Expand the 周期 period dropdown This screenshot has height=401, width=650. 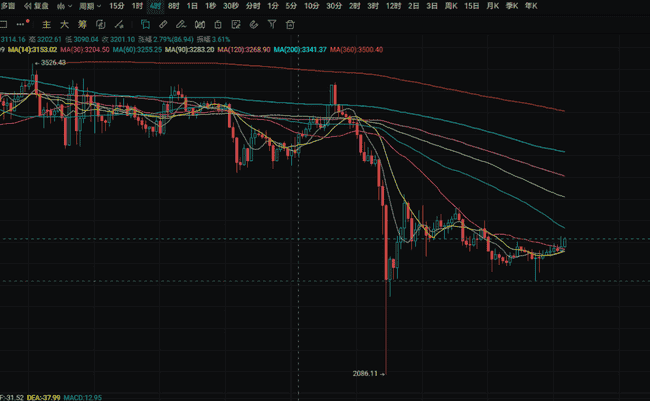coord(91,6)
